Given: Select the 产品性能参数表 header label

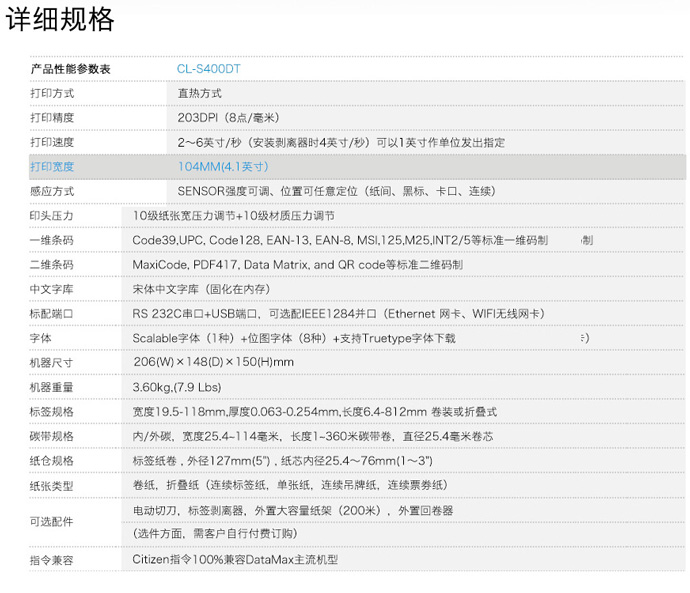Looking at the screenshot, I should tap(70, 69).
